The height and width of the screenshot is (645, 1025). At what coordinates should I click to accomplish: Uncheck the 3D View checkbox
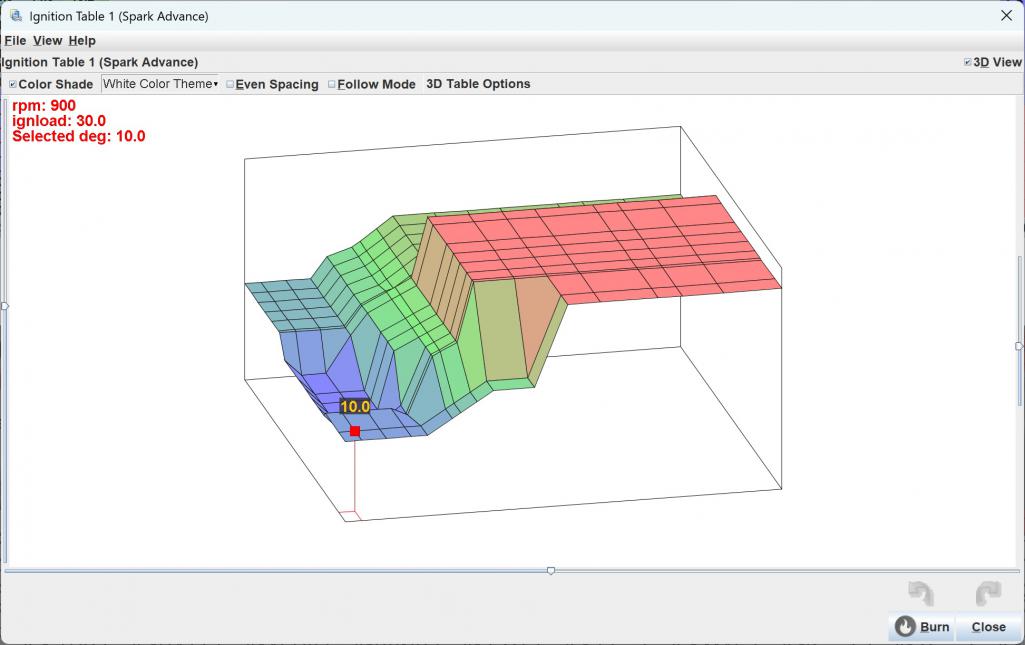[x=967, y=62]
